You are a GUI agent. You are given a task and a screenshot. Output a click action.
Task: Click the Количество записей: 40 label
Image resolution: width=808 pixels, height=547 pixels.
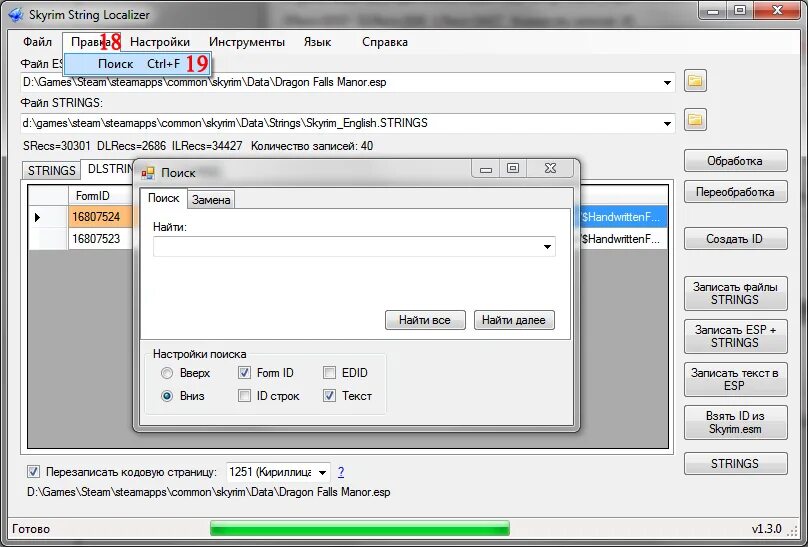(x=312, y=146)
